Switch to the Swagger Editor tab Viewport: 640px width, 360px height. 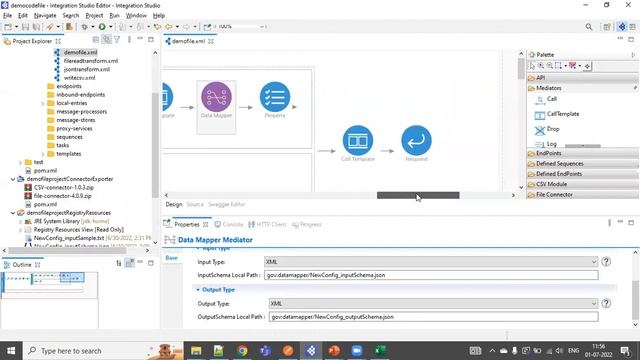(227, 204)
